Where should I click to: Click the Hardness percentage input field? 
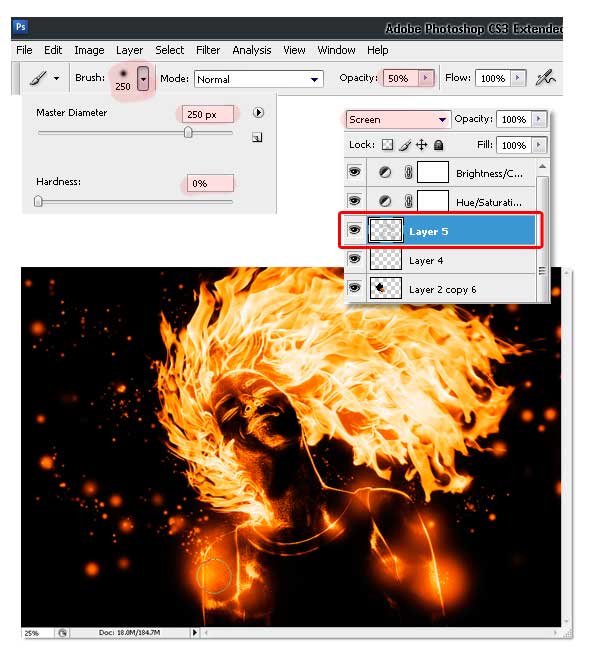pyautogui.click(x=208, y=183)
